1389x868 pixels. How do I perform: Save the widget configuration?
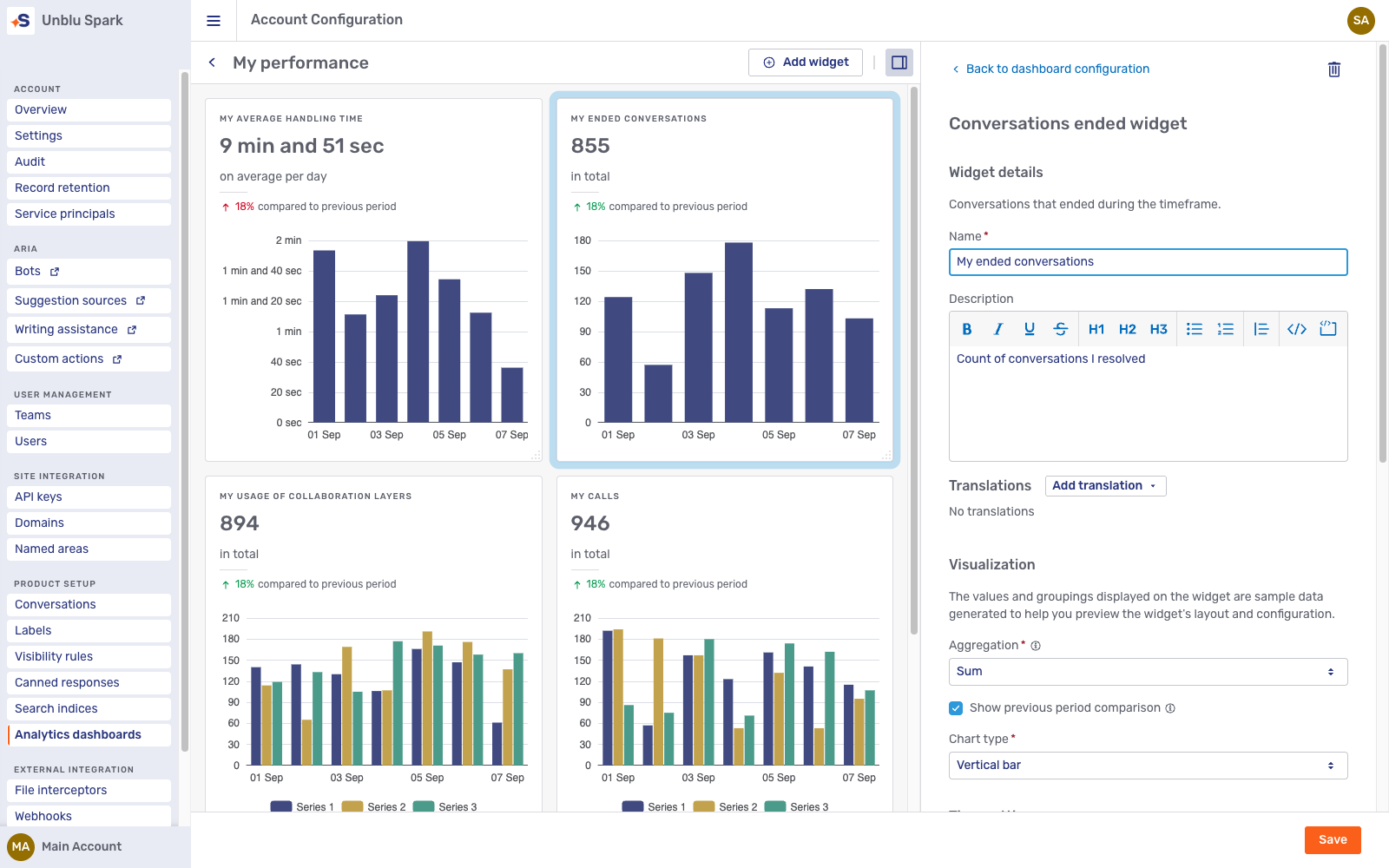point(1333,840)
